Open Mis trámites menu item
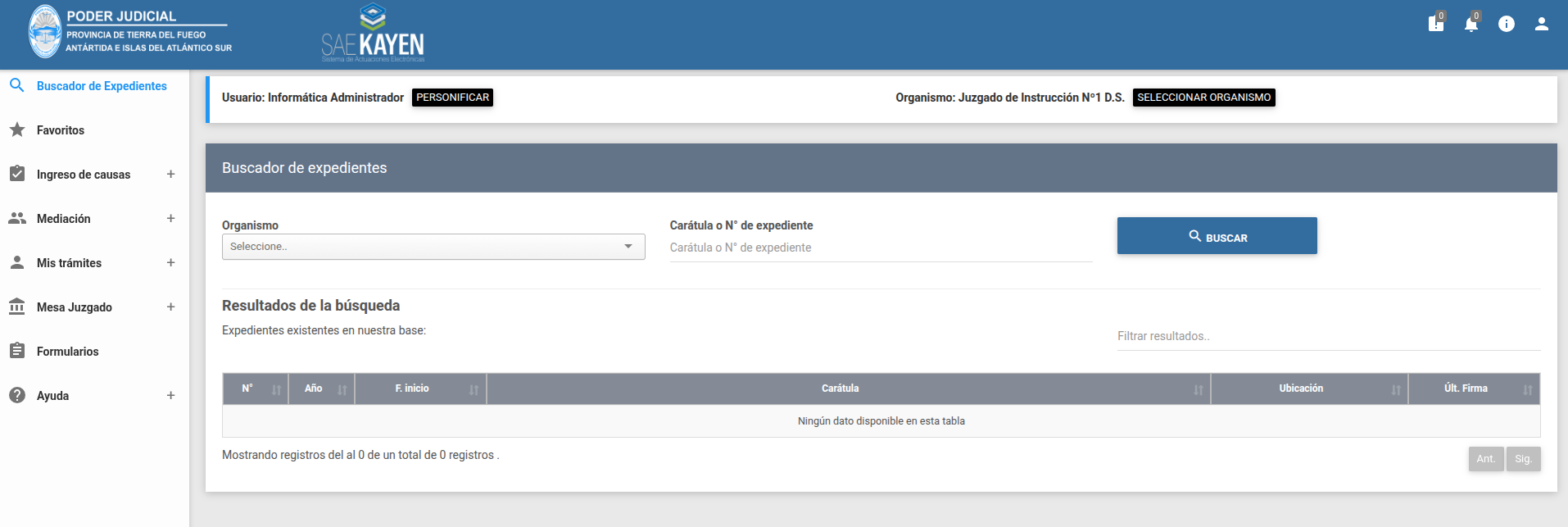 click(x=69, y=263)
